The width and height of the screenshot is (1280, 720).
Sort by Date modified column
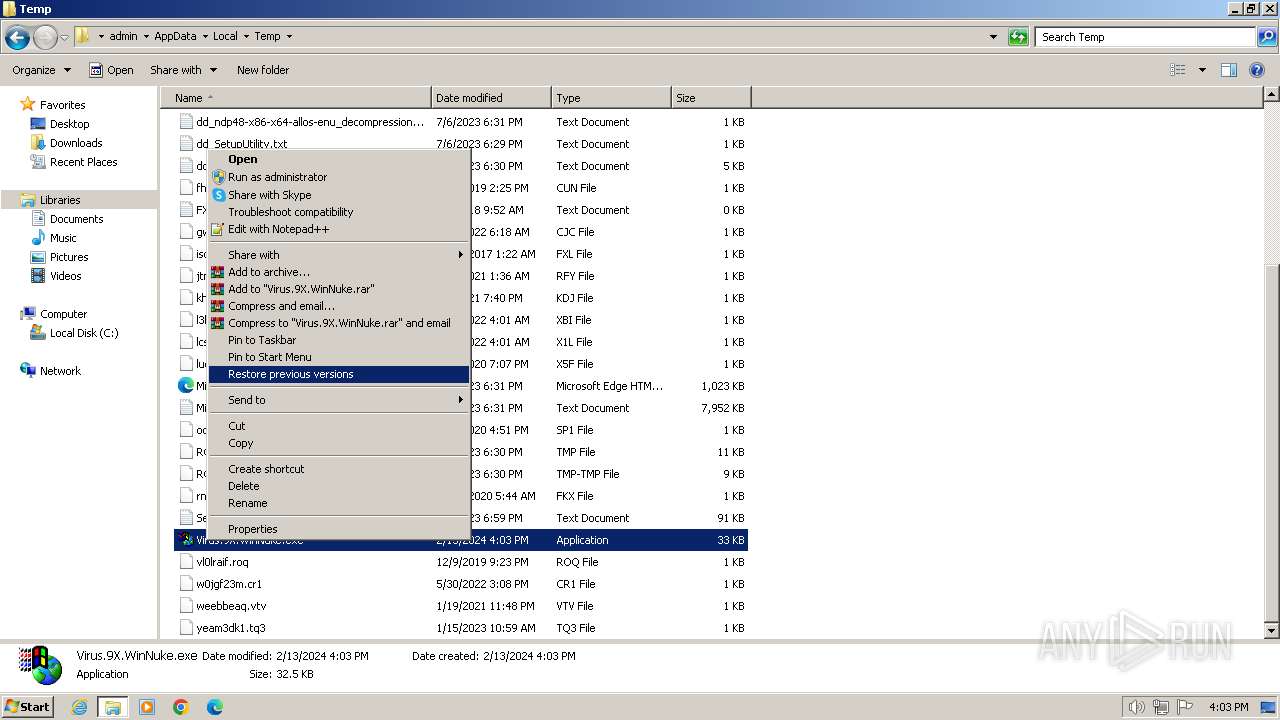click(x=491, y=98)
